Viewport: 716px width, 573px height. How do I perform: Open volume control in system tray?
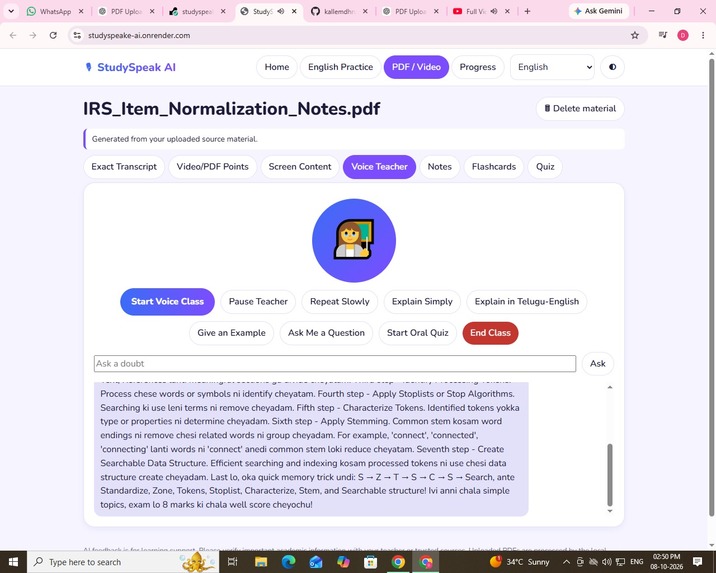click(606, 562)
